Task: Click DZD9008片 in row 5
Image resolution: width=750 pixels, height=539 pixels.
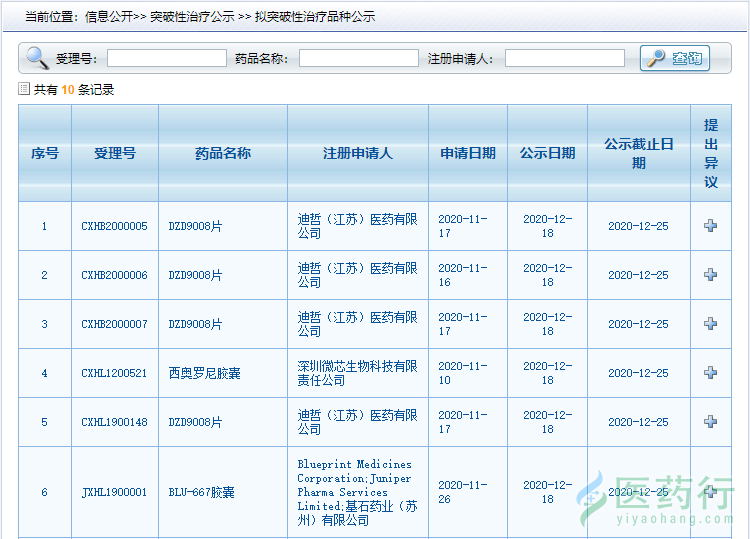Action: coord(195,422)
